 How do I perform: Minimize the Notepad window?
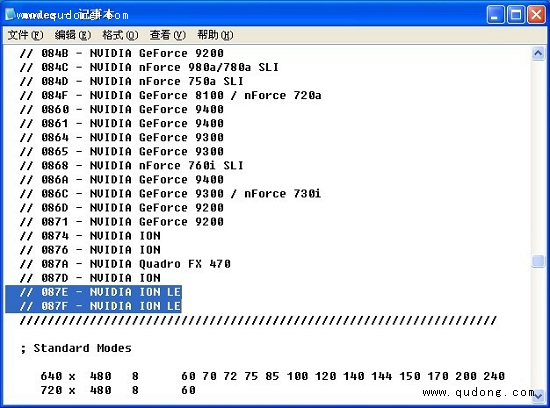click(x=496, y=15)
